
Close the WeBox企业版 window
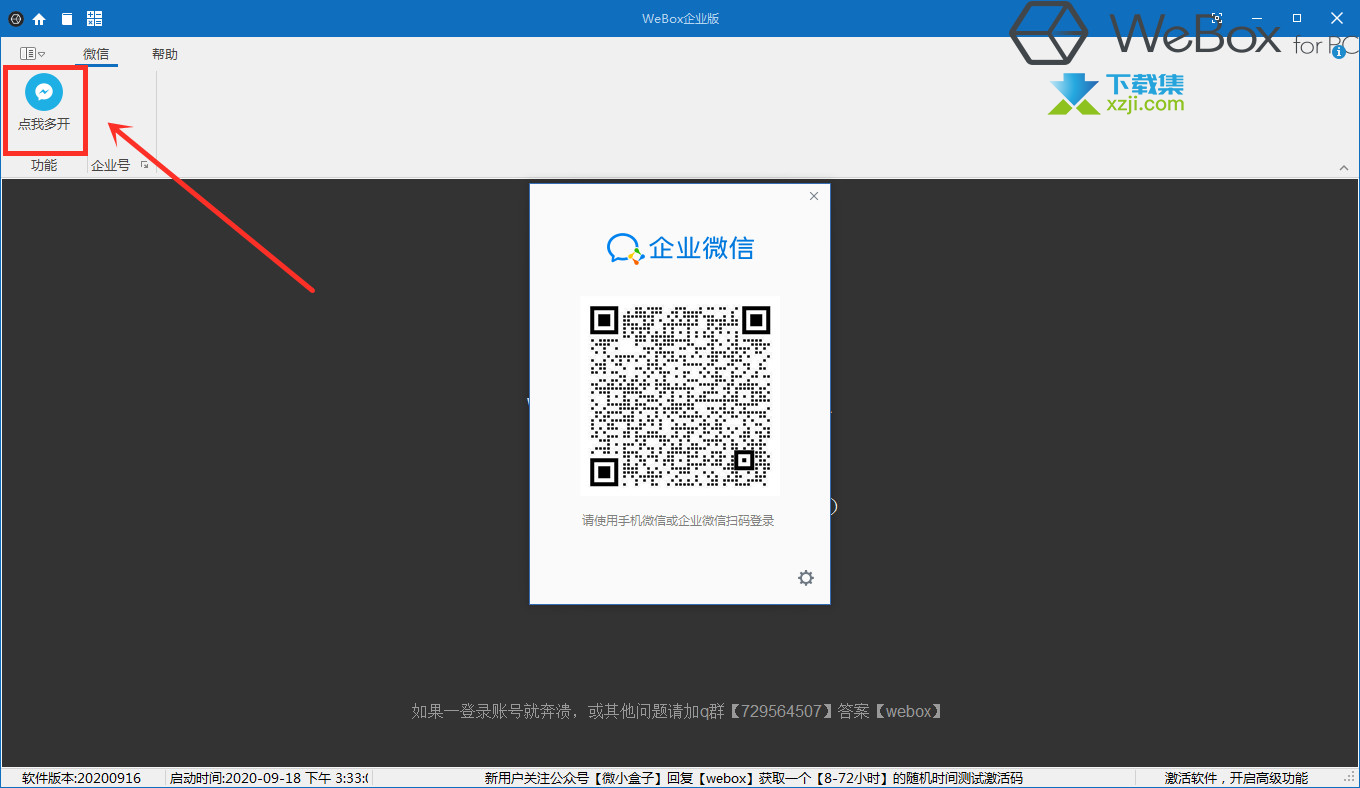[x=1337, y=18]
